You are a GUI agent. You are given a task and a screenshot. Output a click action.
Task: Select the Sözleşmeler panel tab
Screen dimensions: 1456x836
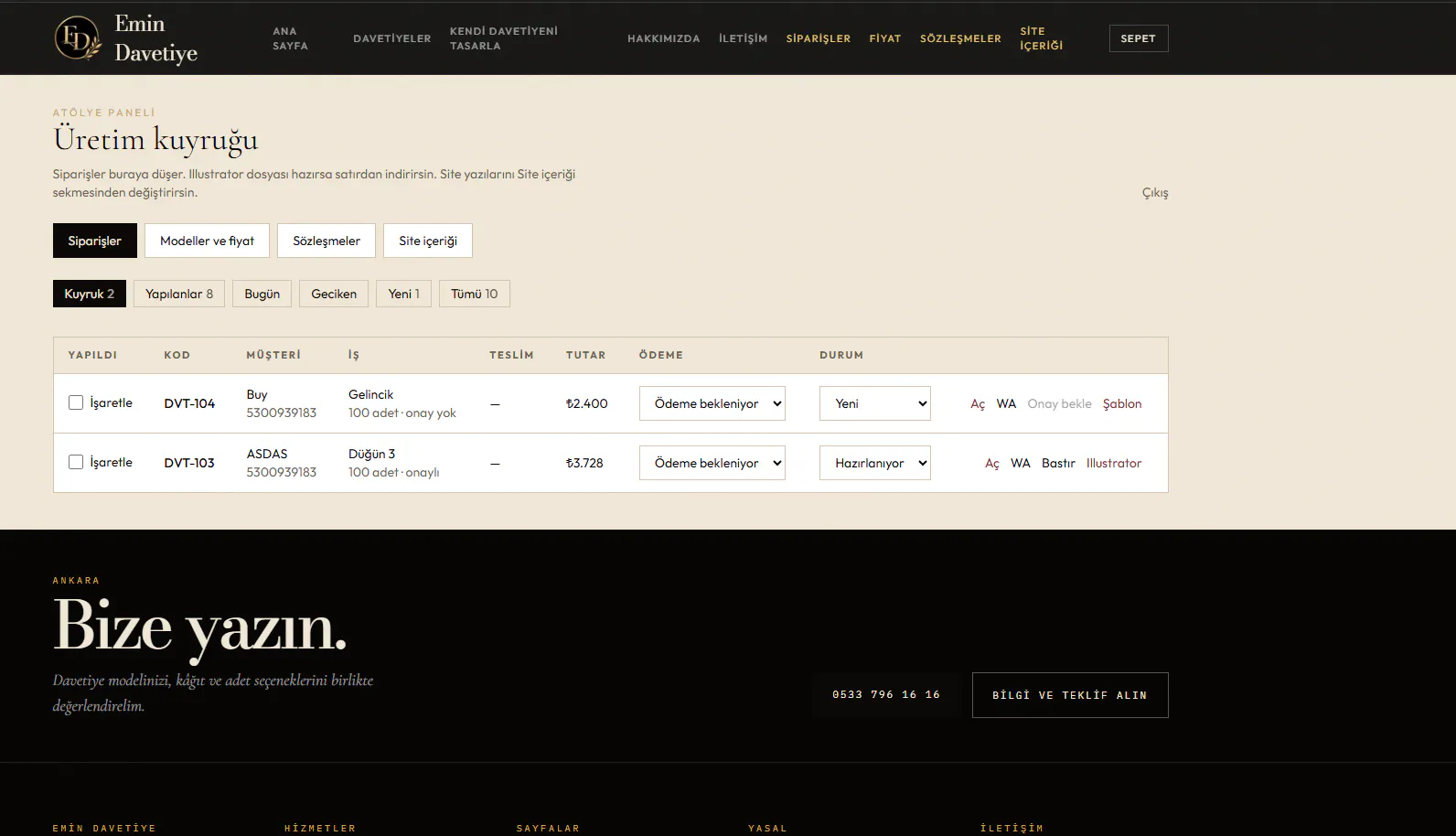pos(327,241)
